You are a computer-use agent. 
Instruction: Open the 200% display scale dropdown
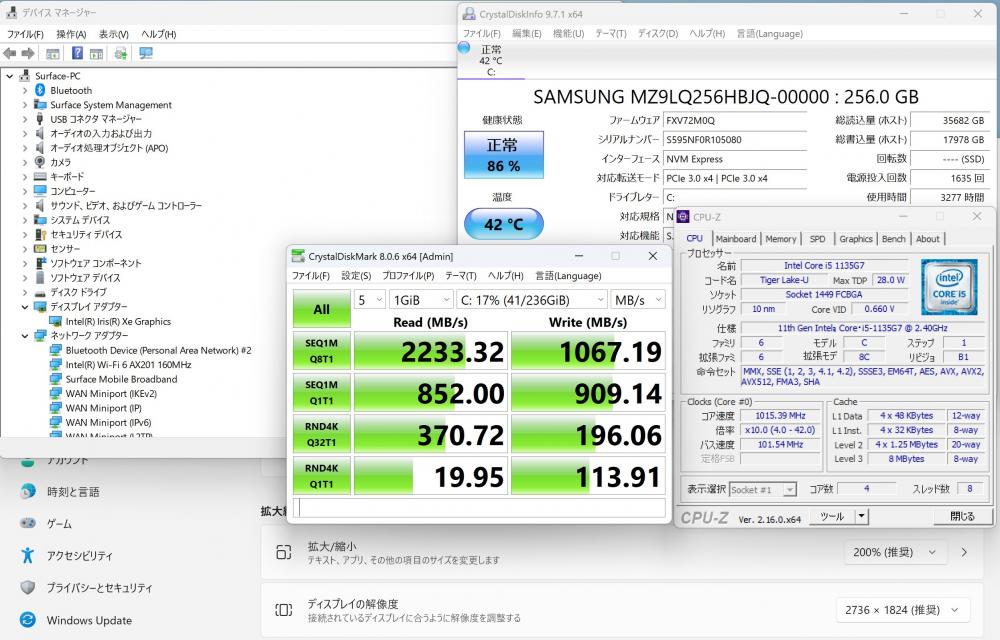point(893,552)
